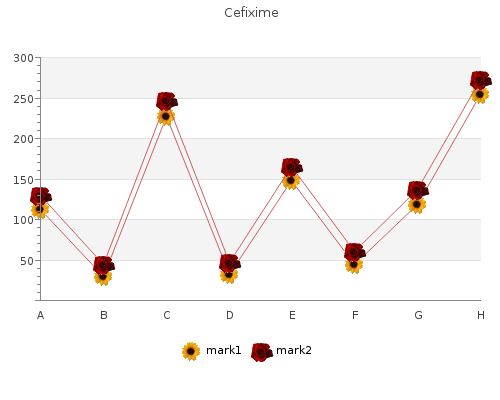Select the rose marker at category G
This screenshot has width=500, height=400.
click(418, 190)
